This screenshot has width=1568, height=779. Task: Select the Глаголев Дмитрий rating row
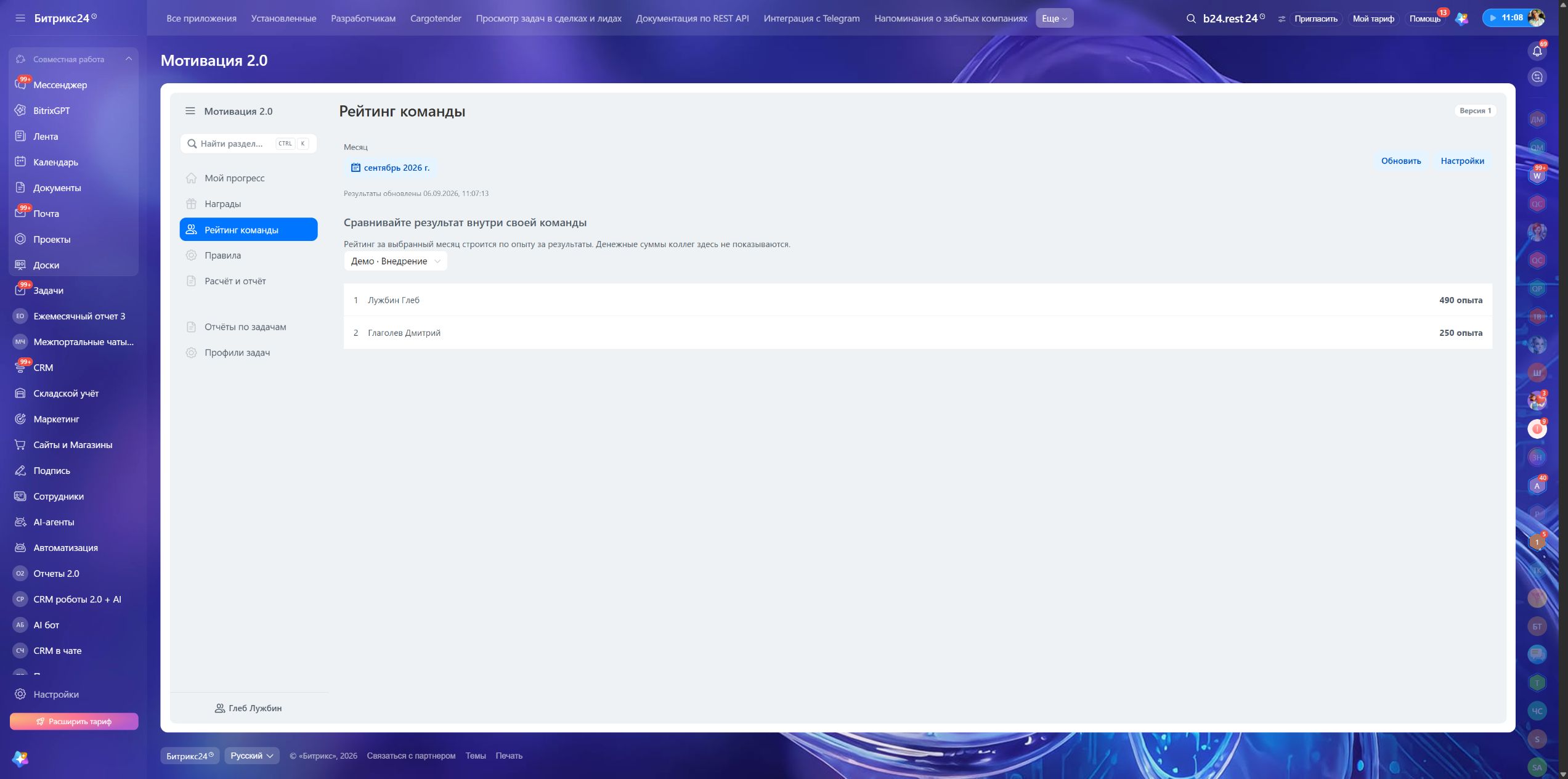918,333
